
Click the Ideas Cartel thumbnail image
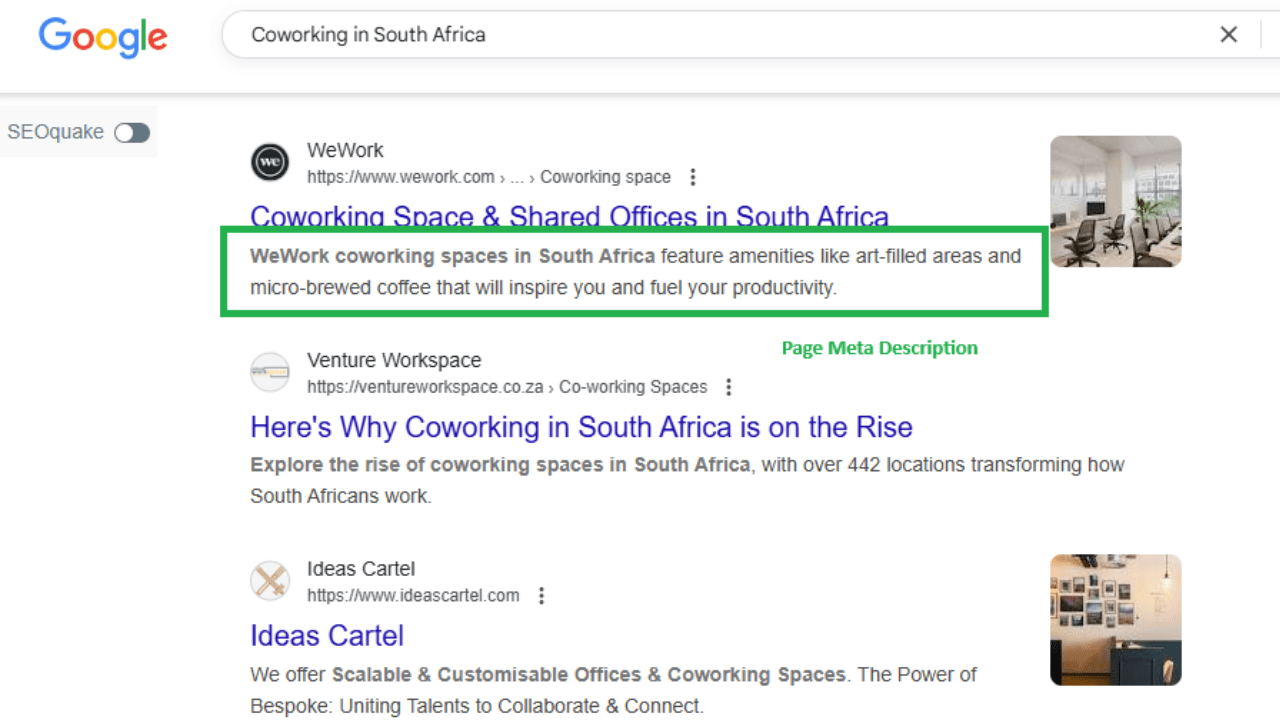[1115, 620]
